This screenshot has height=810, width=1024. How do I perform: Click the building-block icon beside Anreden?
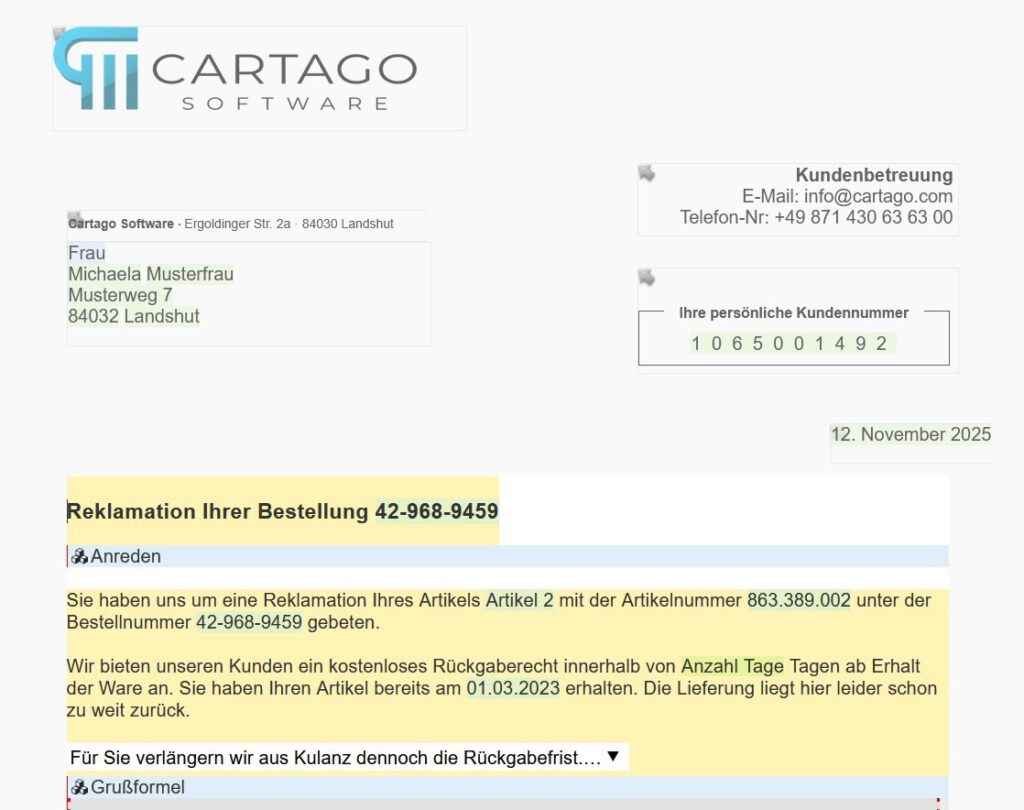pyautogui.click(x=79, y=557)
